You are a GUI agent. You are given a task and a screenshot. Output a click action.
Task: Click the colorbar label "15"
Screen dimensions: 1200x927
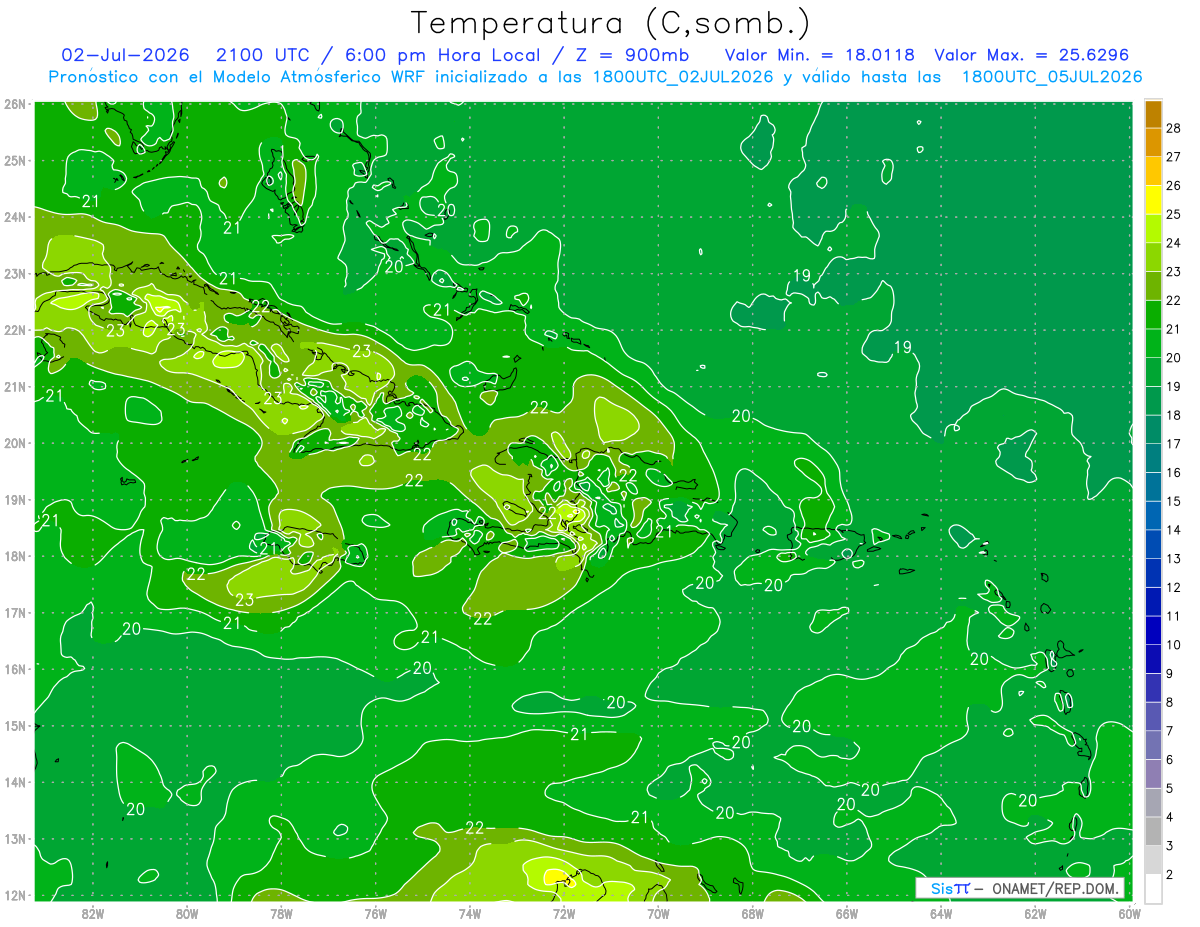(x=1175, y=501)
